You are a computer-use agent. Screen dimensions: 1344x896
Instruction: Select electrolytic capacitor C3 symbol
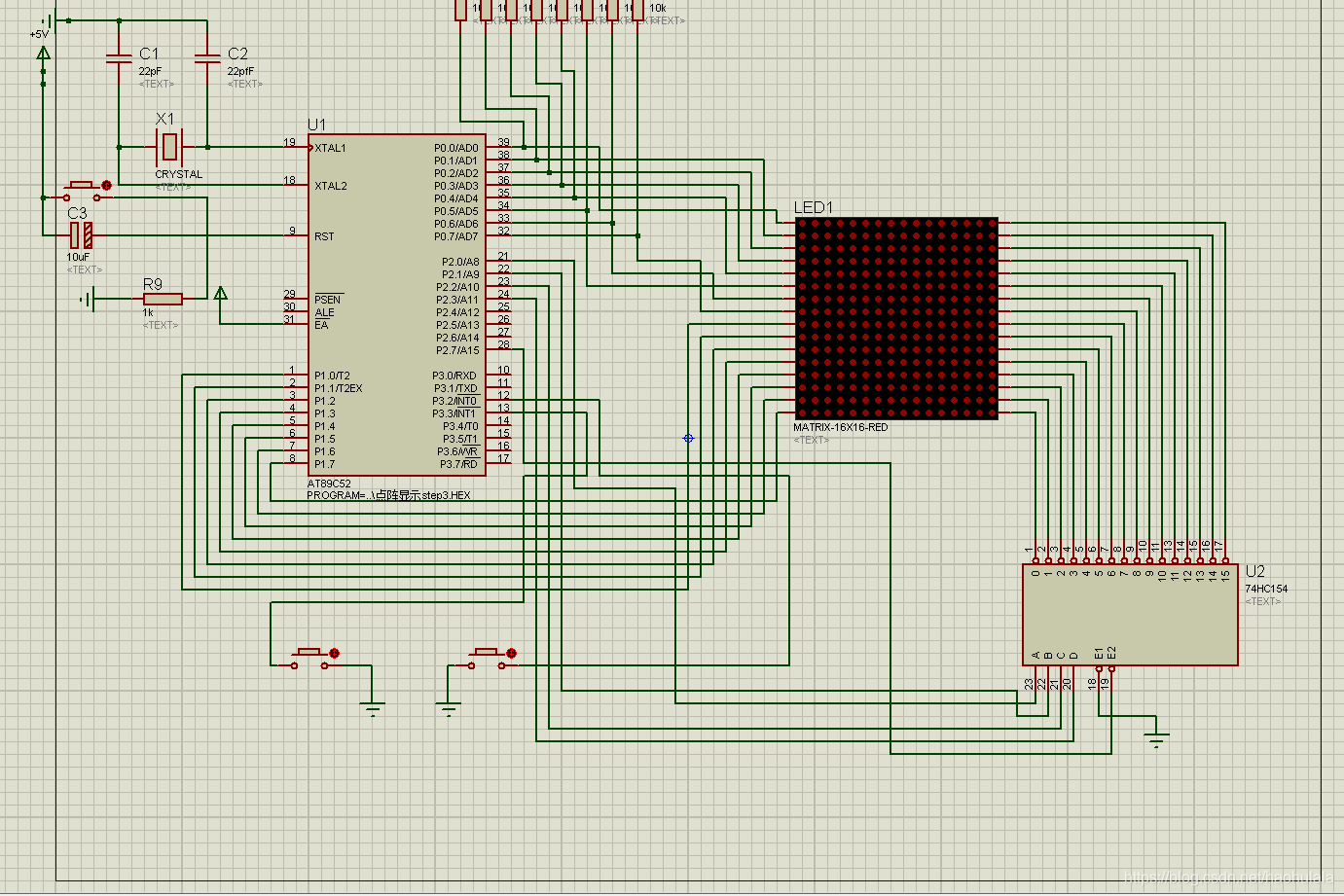click(81, 234)
